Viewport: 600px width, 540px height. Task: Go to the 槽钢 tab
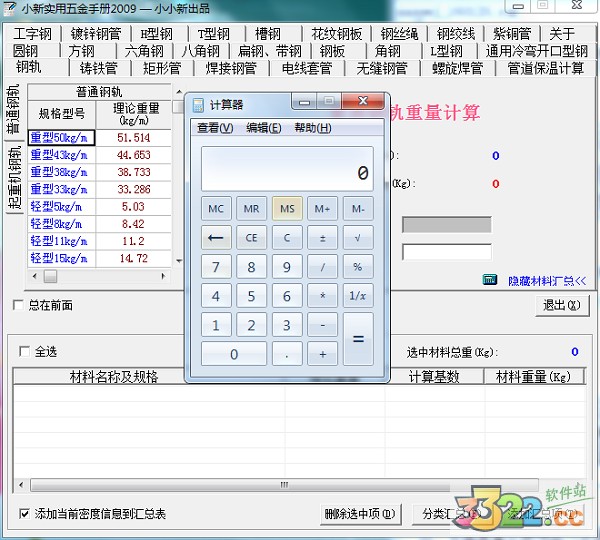pyautogui.click(x=268, y=34)
